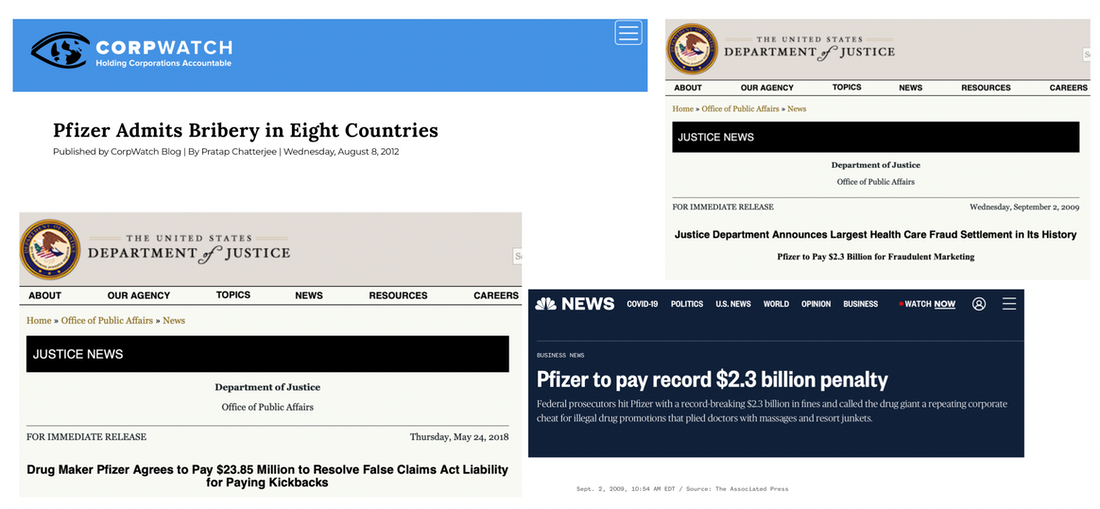
Task: Open the NBC News user account icon
Action: tap(979, 304)
